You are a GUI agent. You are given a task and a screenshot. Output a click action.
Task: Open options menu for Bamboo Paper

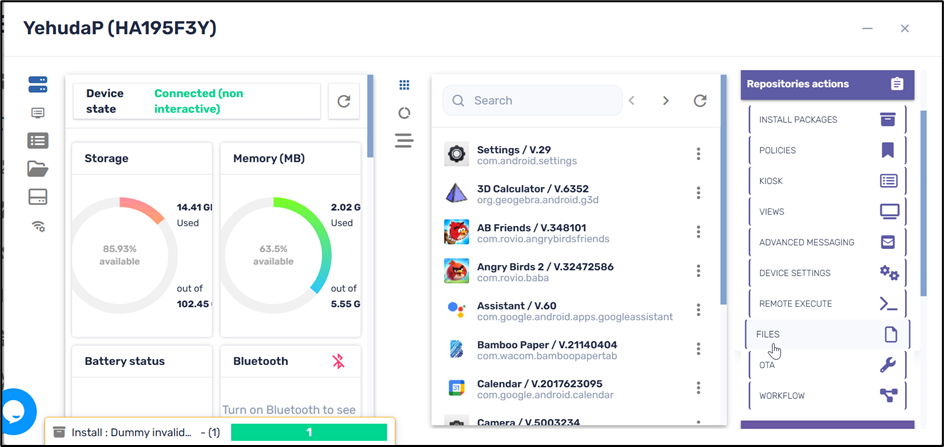[698, 348]
